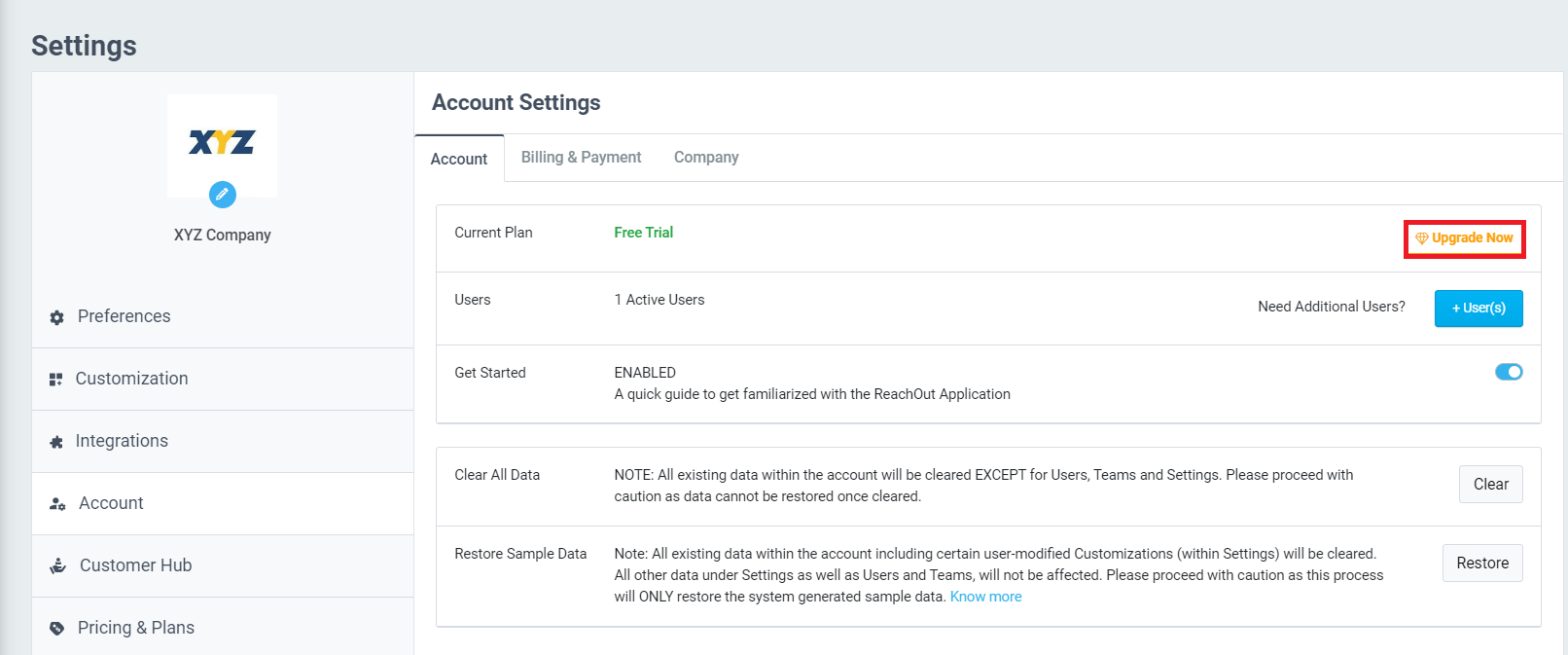Disable the Get Started toggle

tap(1508, 372)
